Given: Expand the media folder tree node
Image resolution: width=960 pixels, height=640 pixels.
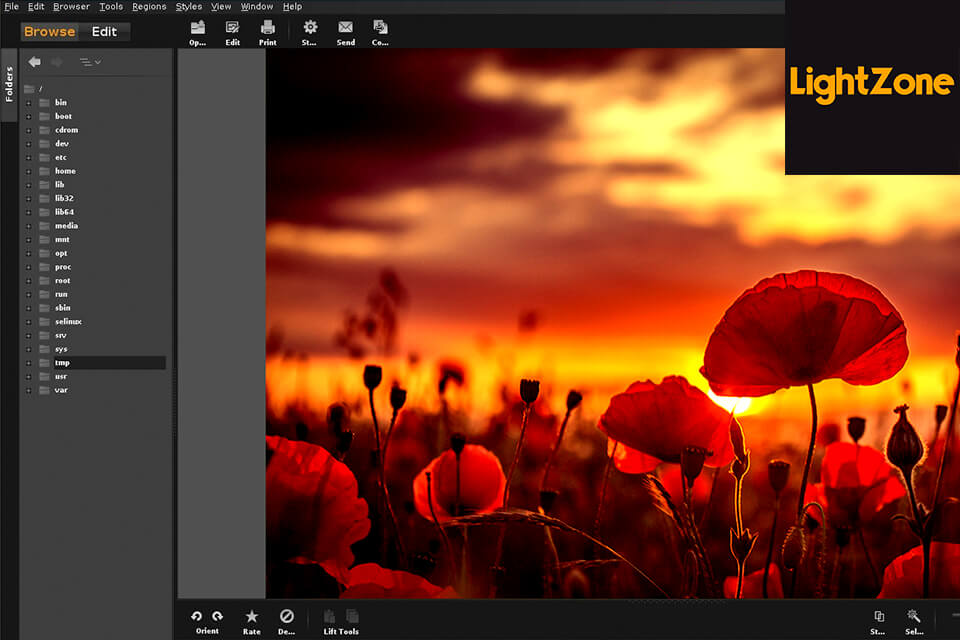Looking at the screenshot, I should (29, 226).
